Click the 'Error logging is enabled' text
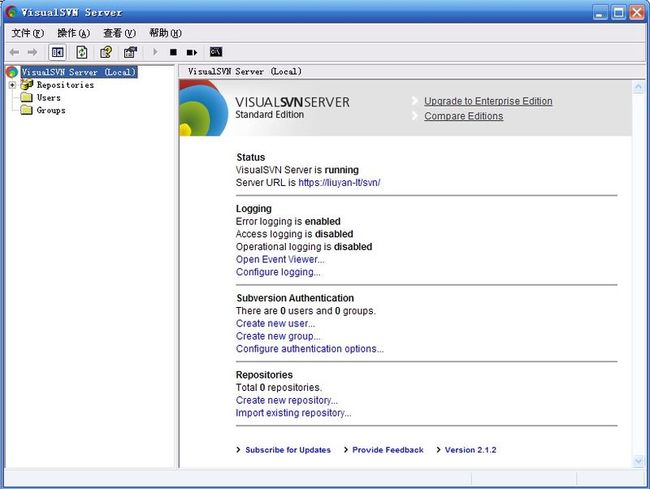650x489 pixels. coord(288,221)
